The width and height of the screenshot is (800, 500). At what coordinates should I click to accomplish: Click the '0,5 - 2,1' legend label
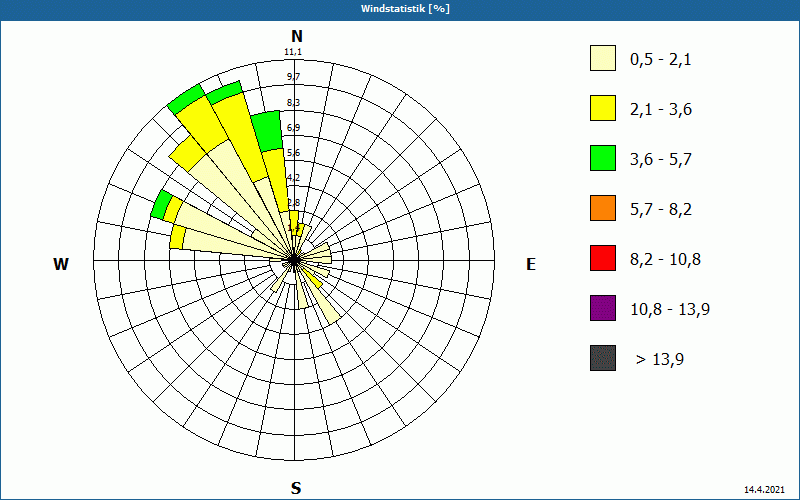[661, 60]
